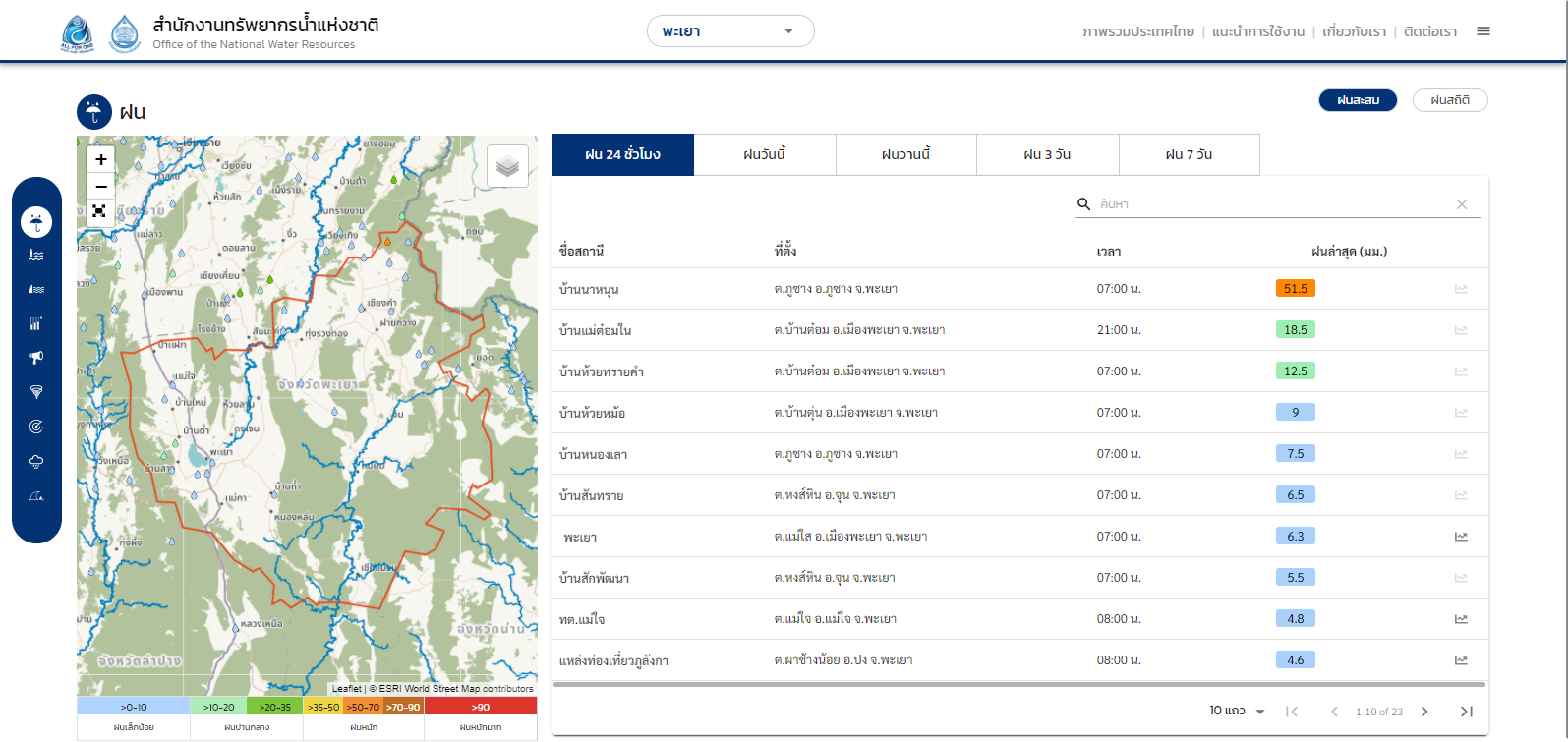Zoom out on the map
1568x742 pixels.
coord(100,186)
